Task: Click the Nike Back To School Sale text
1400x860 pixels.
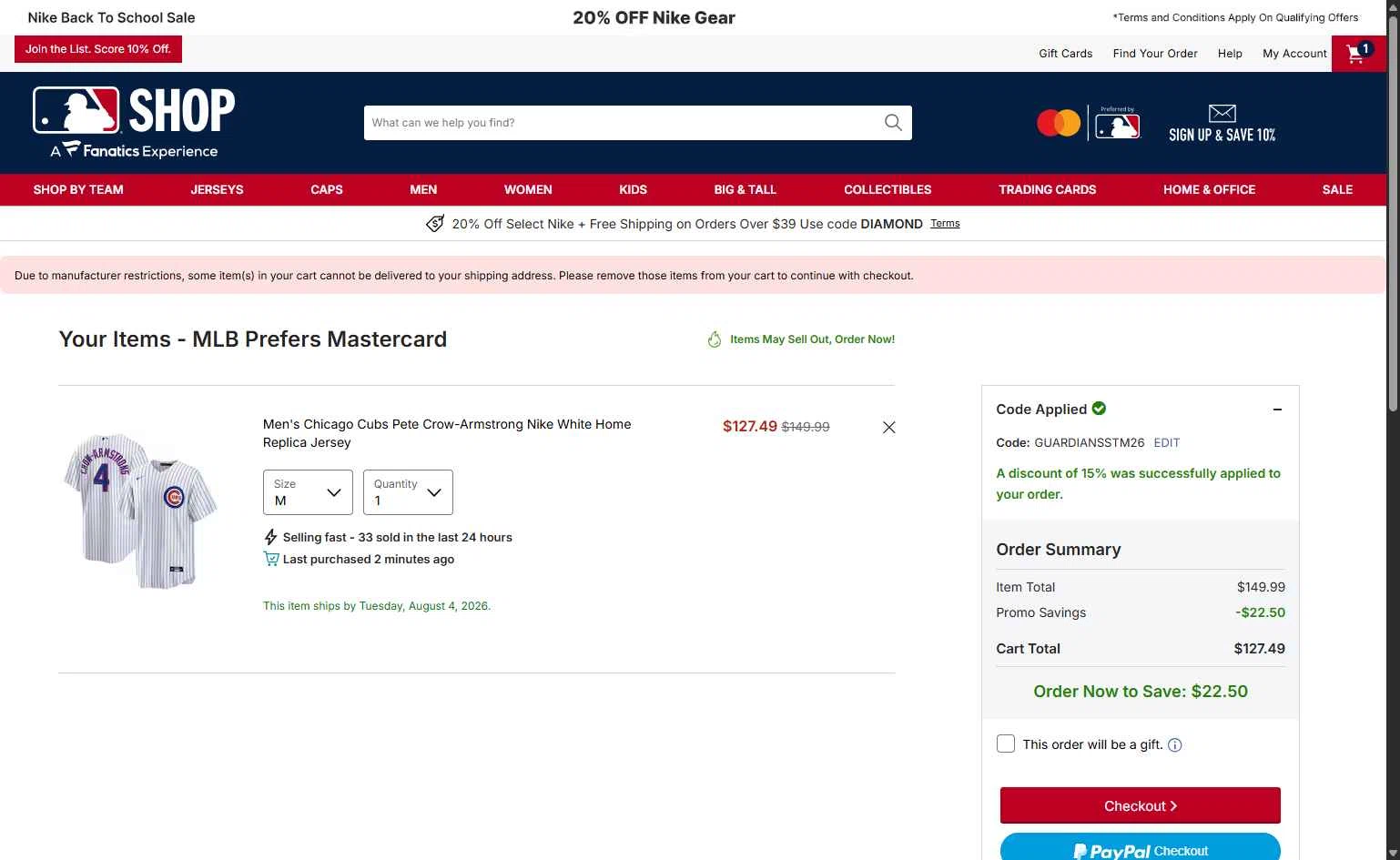Action: (x=111, y=17)
